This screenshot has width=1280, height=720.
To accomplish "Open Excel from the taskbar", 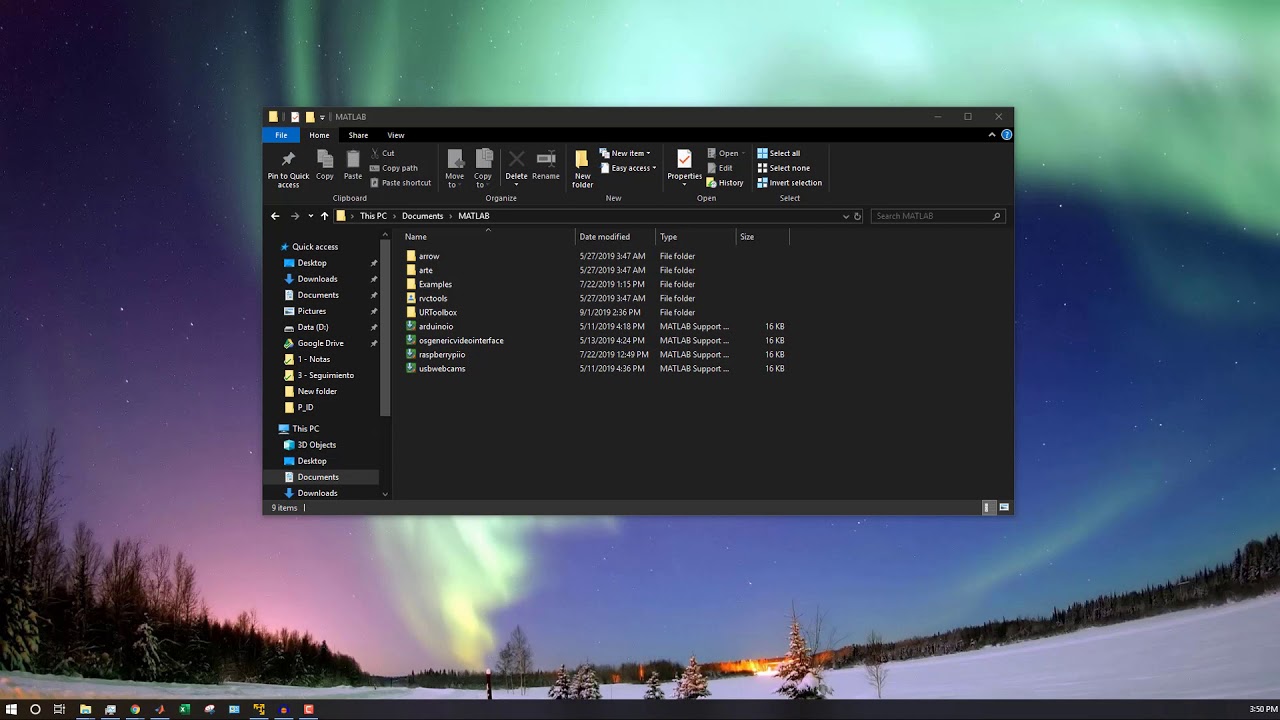I will point(185,709).
